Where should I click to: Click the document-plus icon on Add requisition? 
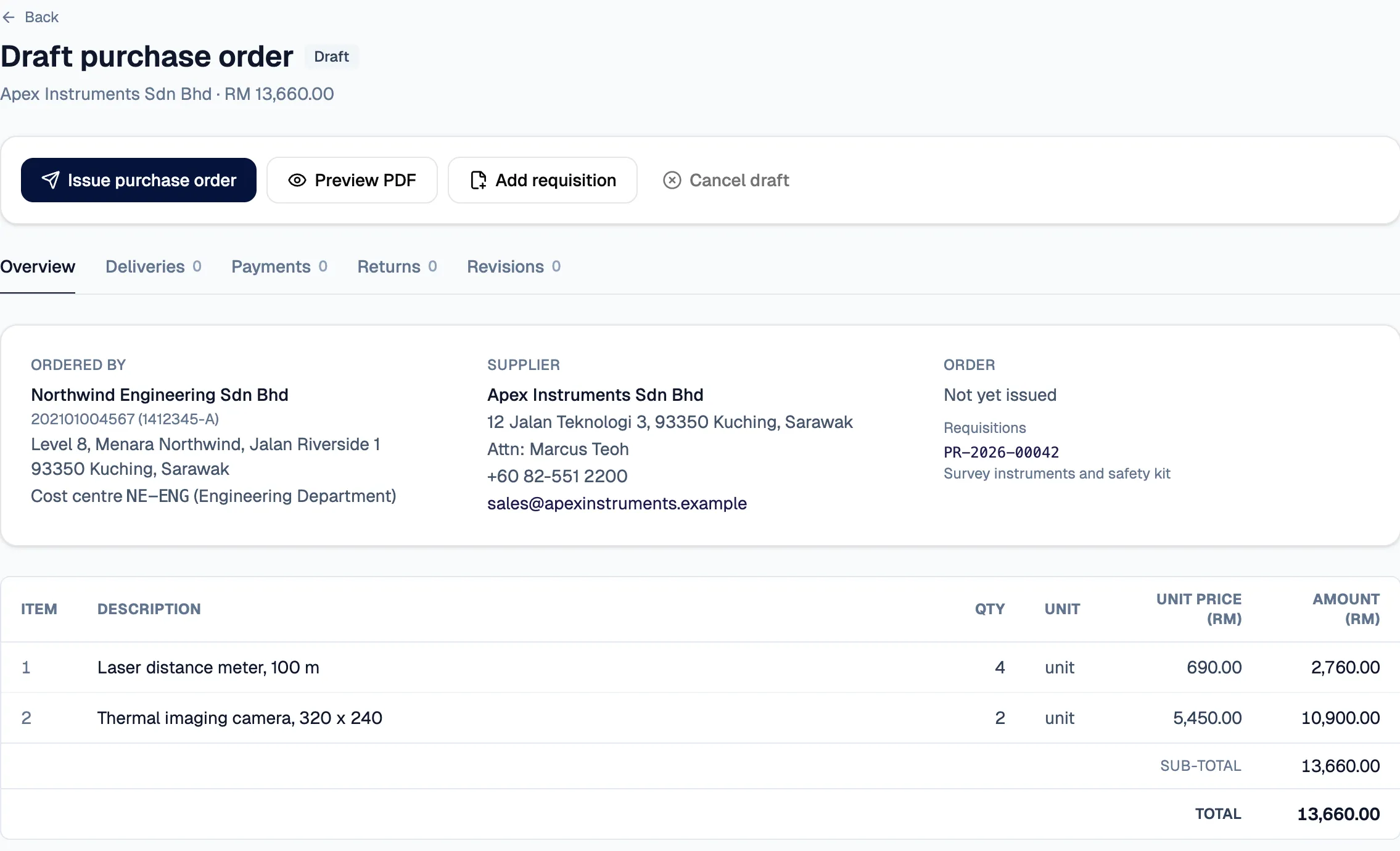(x=479, y=180)
